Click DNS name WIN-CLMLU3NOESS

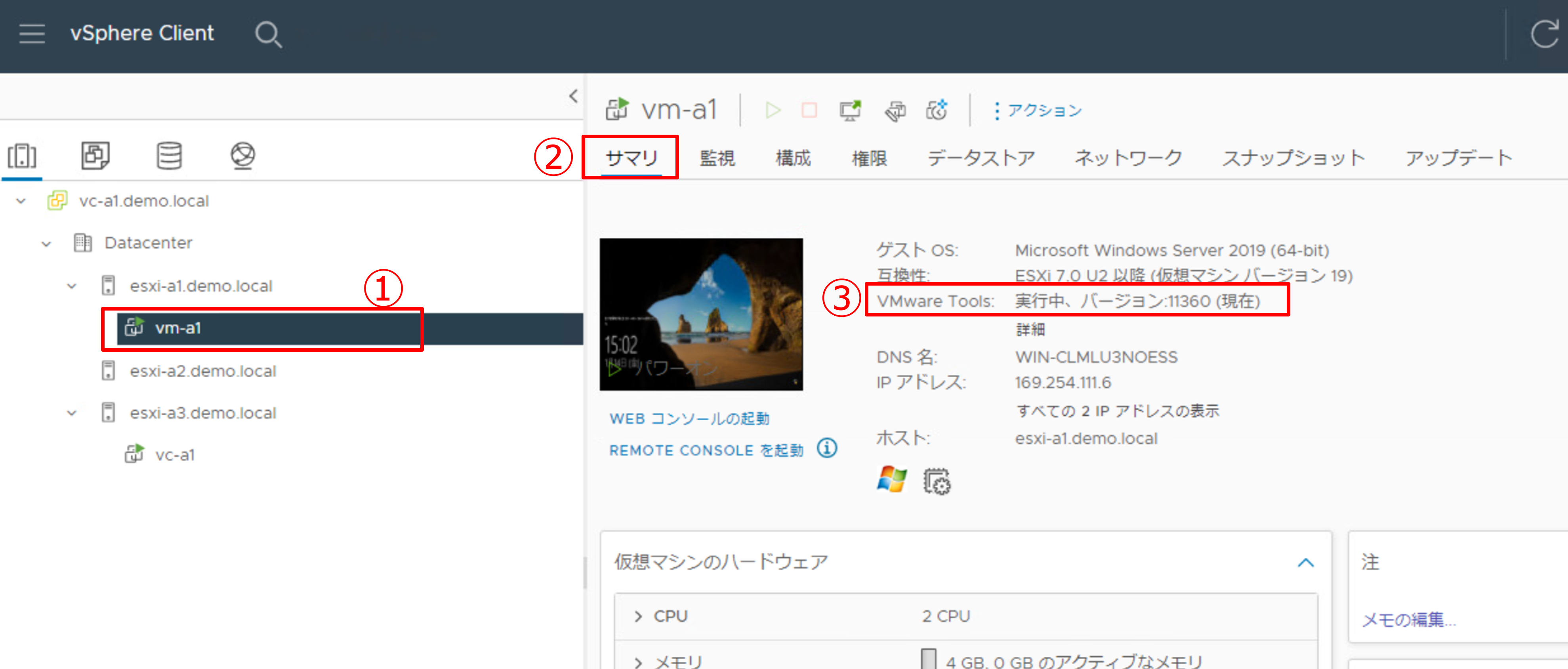tap(1096, 357)
